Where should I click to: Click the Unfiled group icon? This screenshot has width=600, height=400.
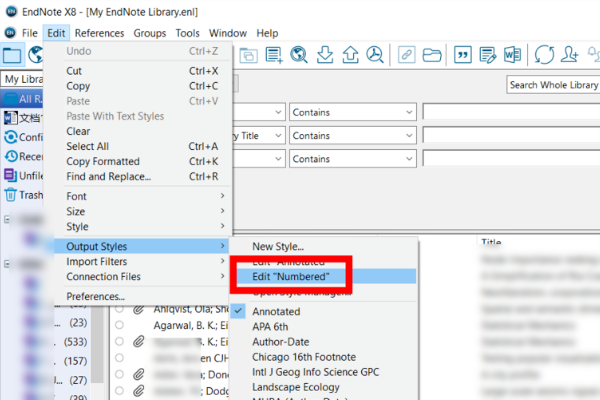click(x=10, y=175)
